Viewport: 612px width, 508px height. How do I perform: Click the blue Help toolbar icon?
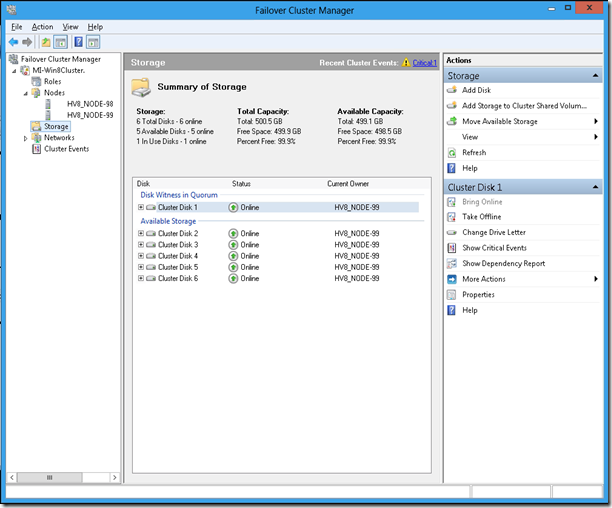point(78,42)
